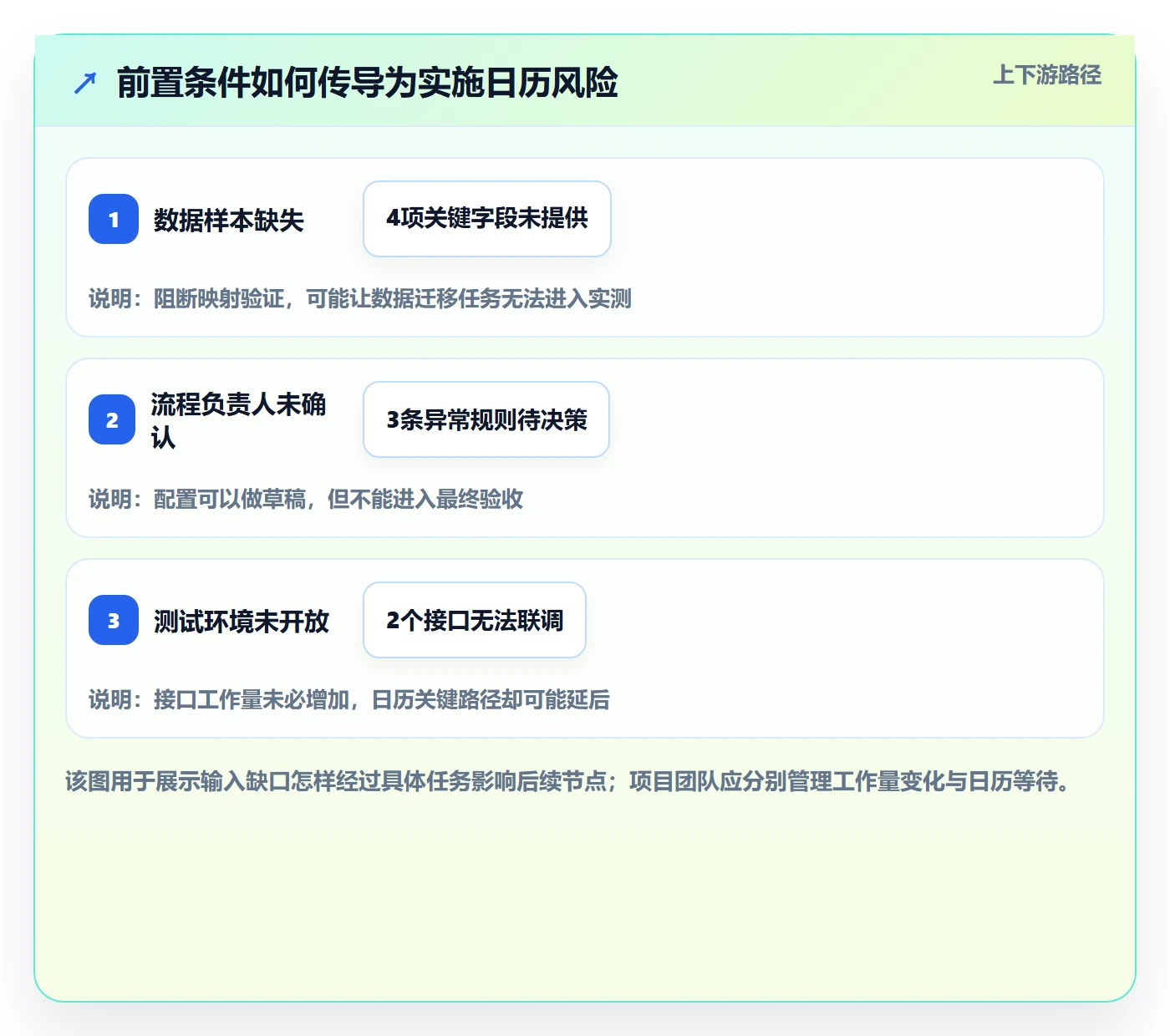Click the note starting 说明:配置可以做草稿

(x=306, y=499)
